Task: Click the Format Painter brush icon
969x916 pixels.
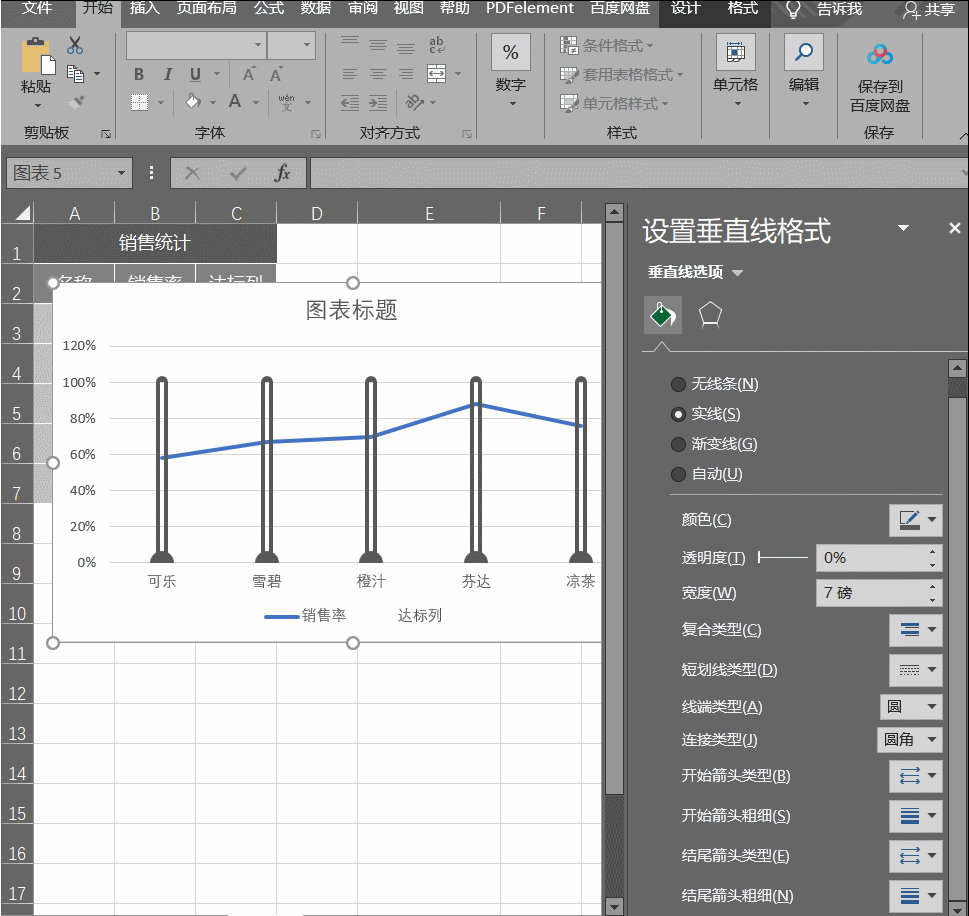Action: pos(75,101)
